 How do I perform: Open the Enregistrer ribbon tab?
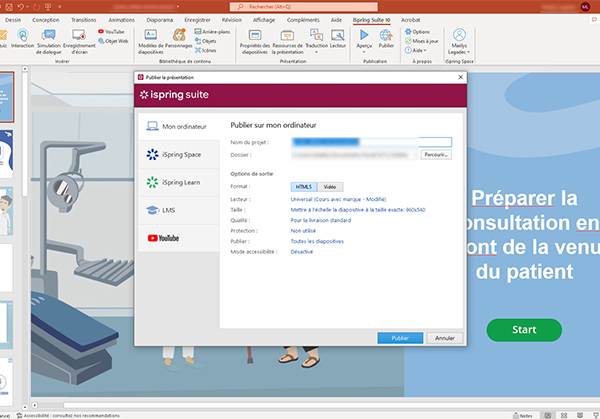click(197, 20)
